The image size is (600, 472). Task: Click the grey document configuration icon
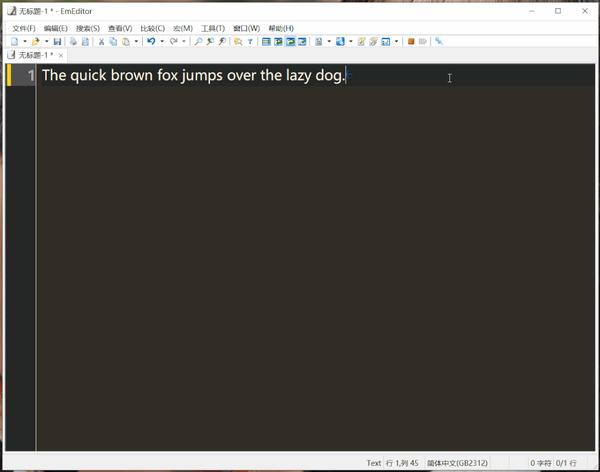(318, 42)
